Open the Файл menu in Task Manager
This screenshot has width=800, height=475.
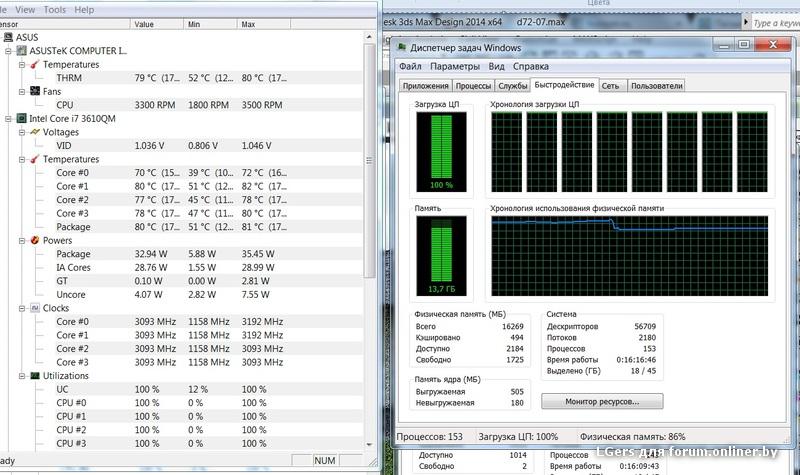pos(410,66)
